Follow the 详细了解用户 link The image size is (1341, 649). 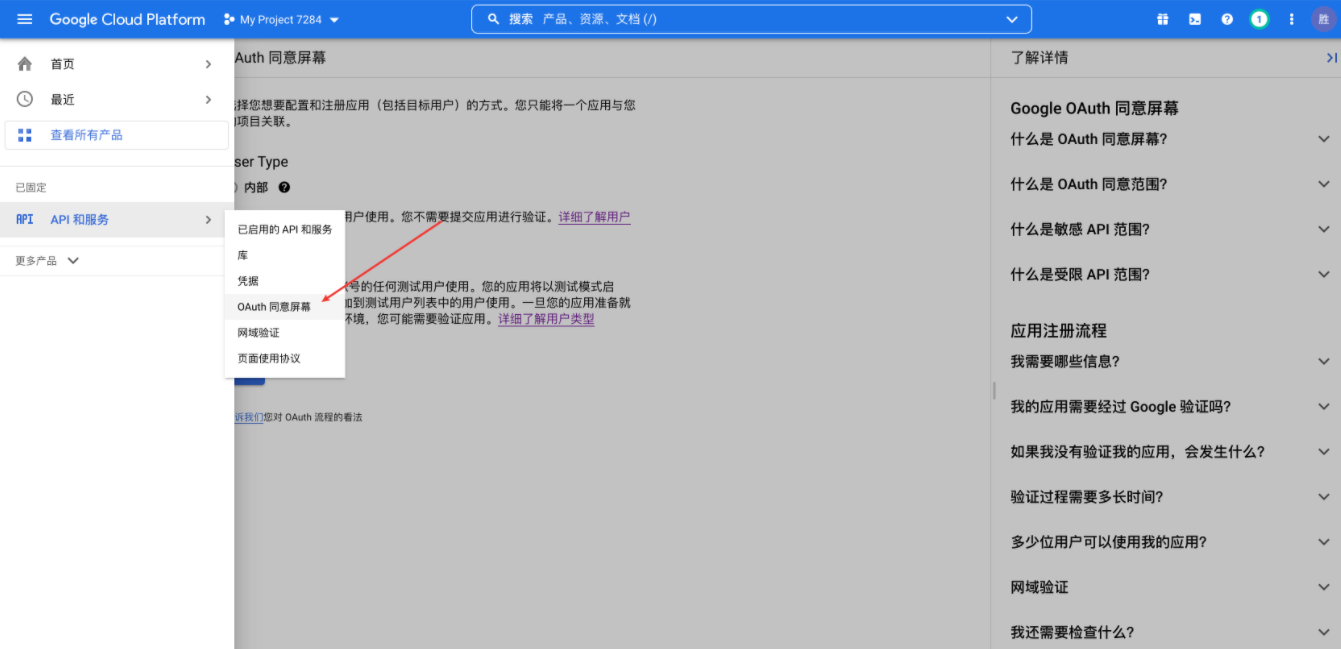(594, 217)
